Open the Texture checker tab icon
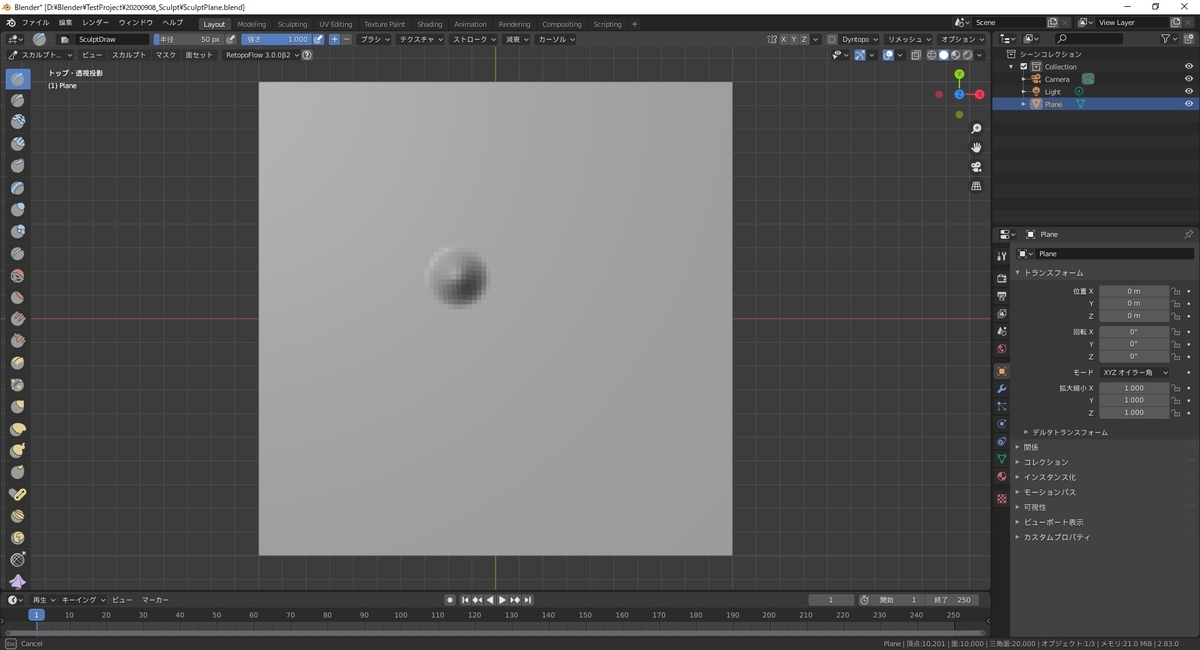This screenshot has width=1200, height=650. pyautogui.click(x=1002, y=498)
